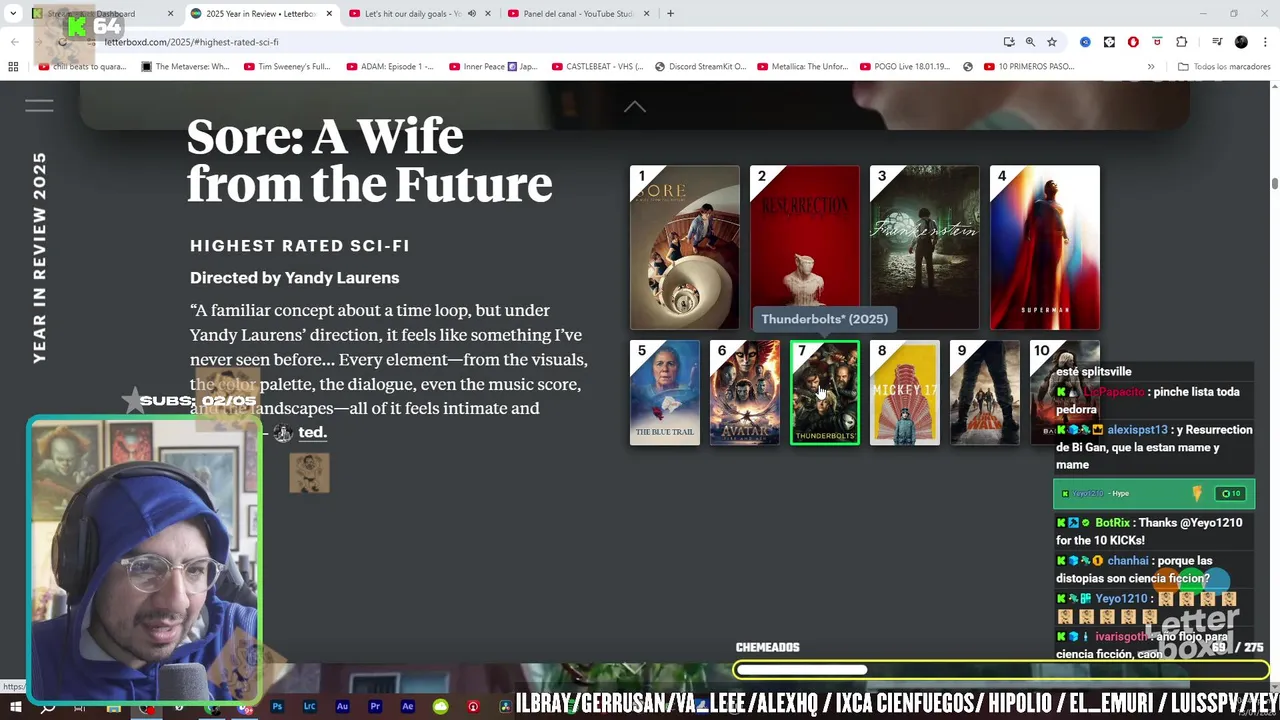Open the Avatar poster ranked number 6
Image resolution: width=1280 pixels, height=720 pixels.
[x=745, y=393]
